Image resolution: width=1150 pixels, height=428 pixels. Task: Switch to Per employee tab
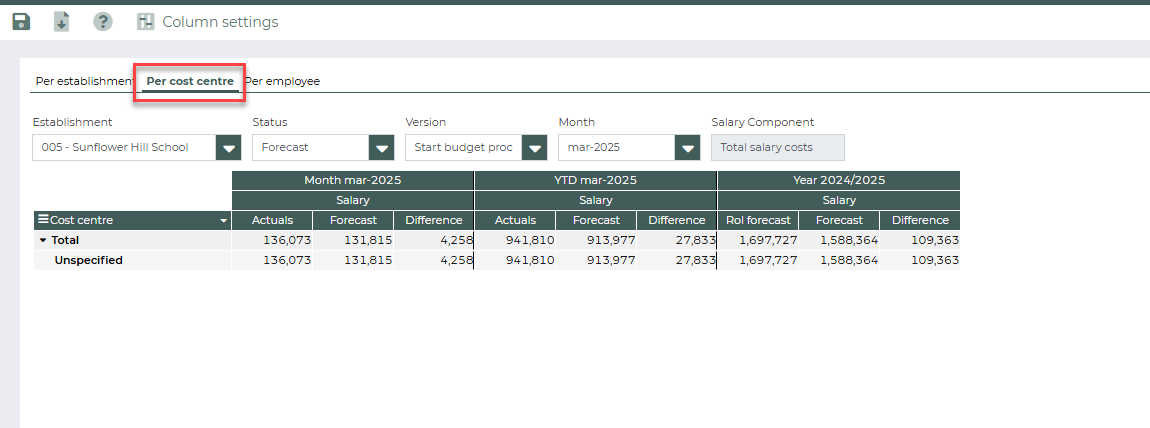[283, 81]
